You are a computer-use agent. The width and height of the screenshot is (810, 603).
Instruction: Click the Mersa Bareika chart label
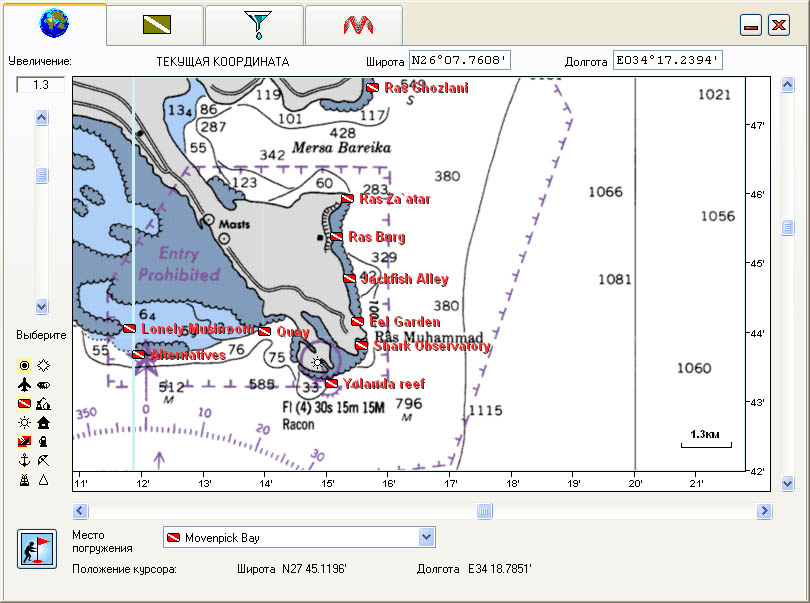tap(341, 148)
